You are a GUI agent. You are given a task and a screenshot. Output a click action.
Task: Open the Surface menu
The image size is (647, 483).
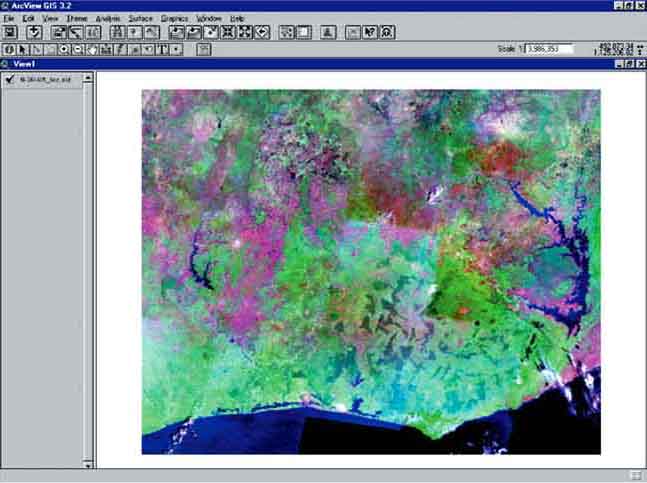141,18
